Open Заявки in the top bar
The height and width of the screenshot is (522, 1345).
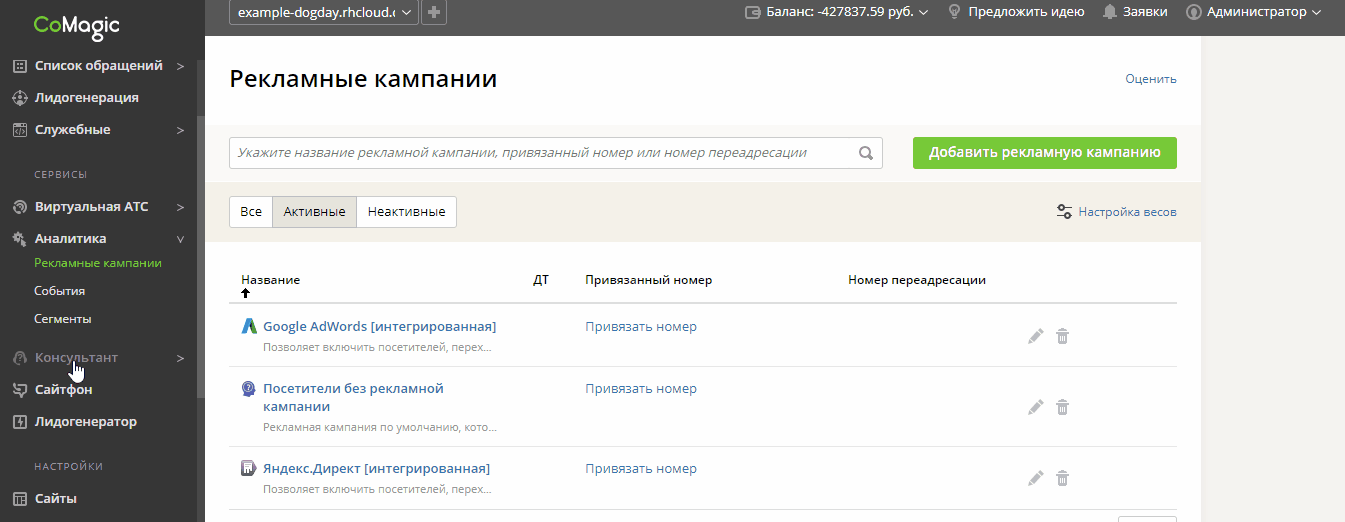click(1145, 12)
